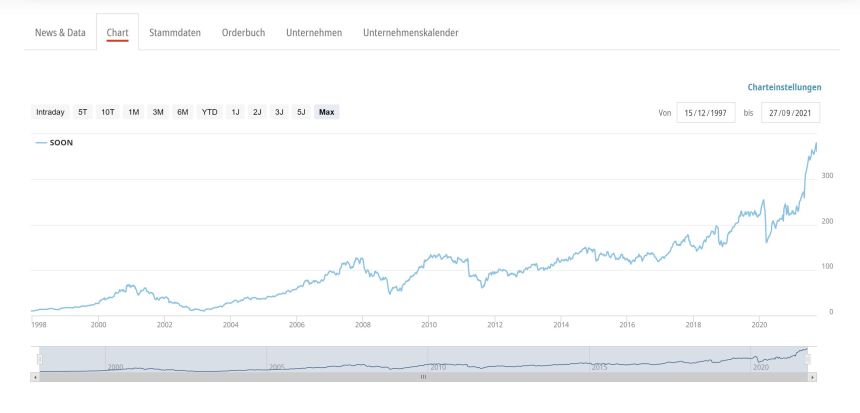Select the Max time range
The width and height of the screenshot is (860, 413).
326,112
